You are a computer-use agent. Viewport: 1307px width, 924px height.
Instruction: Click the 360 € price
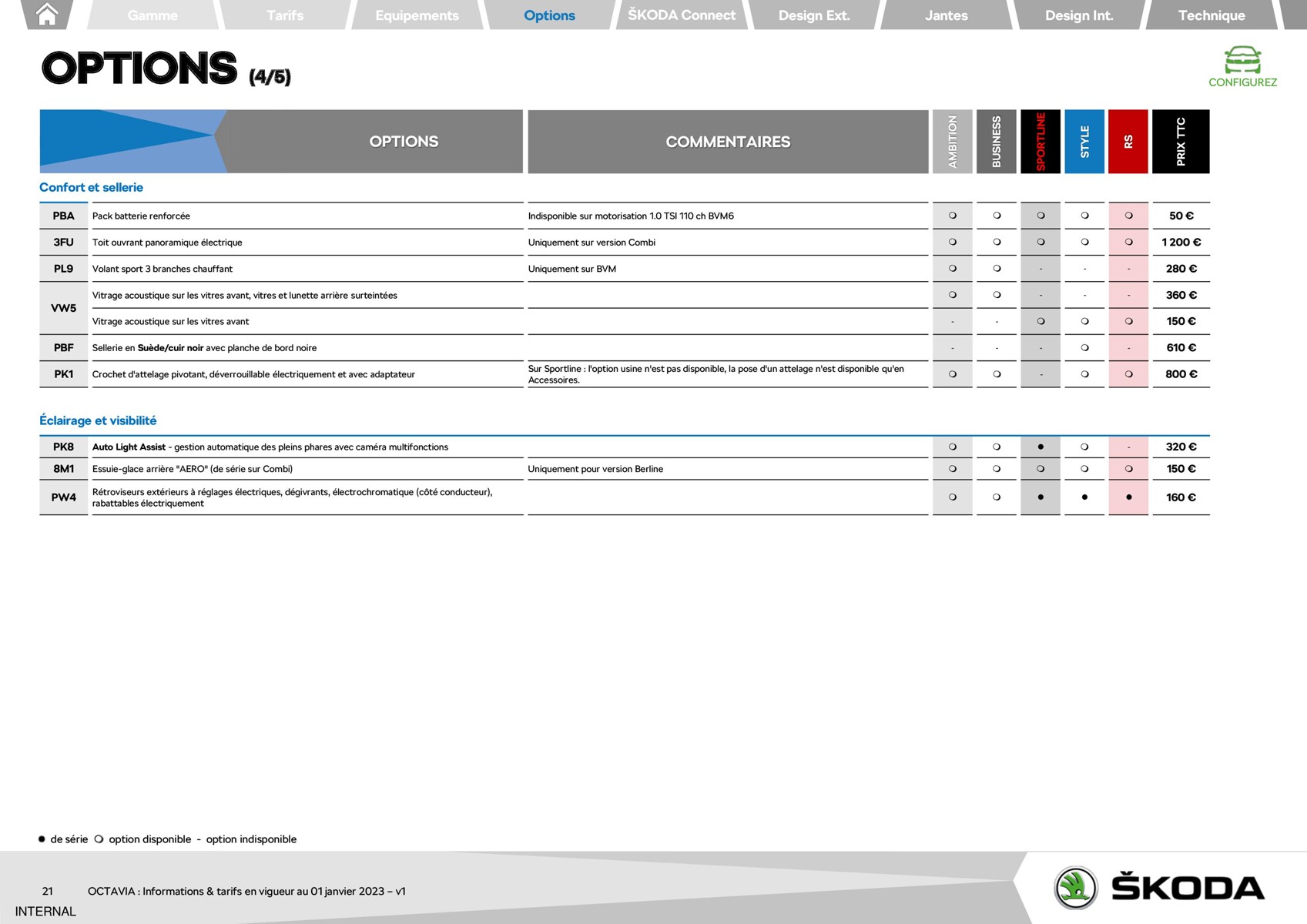[1181, 295]
